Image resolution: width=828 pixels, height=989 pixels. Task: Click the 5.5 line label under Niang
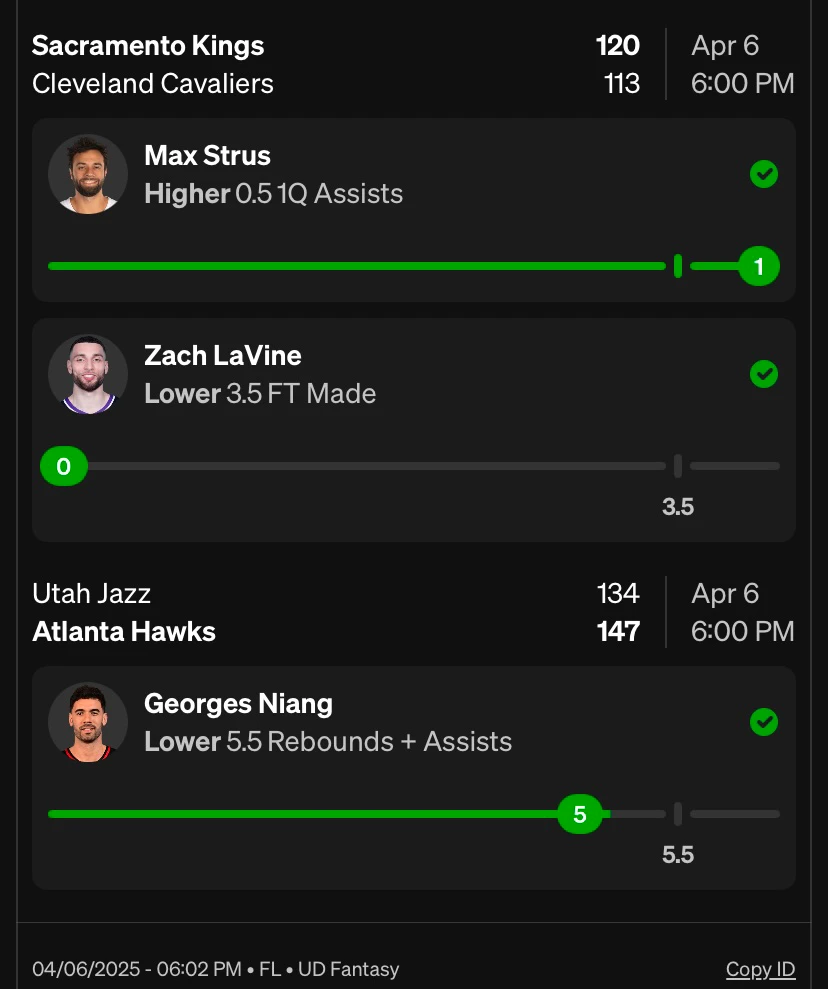pos(678,855)
